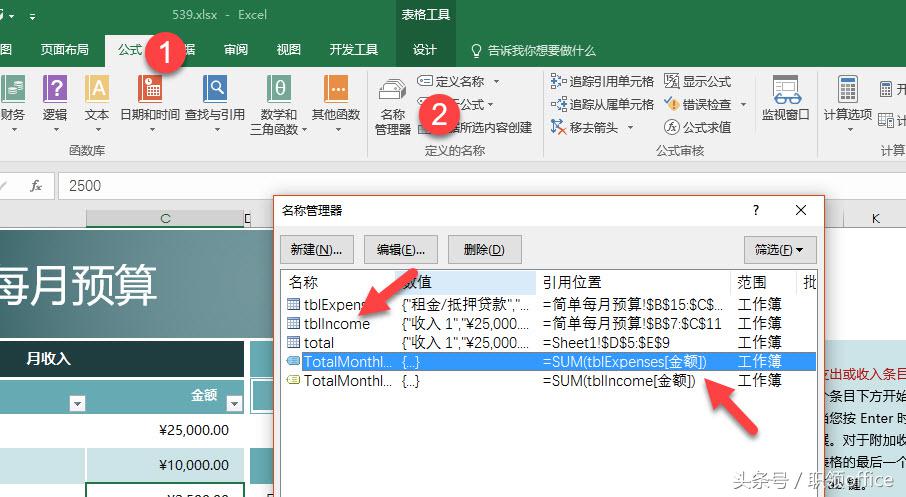
Task: Open the 筛选(F) filter dropdown
Action: pos(780,250)
